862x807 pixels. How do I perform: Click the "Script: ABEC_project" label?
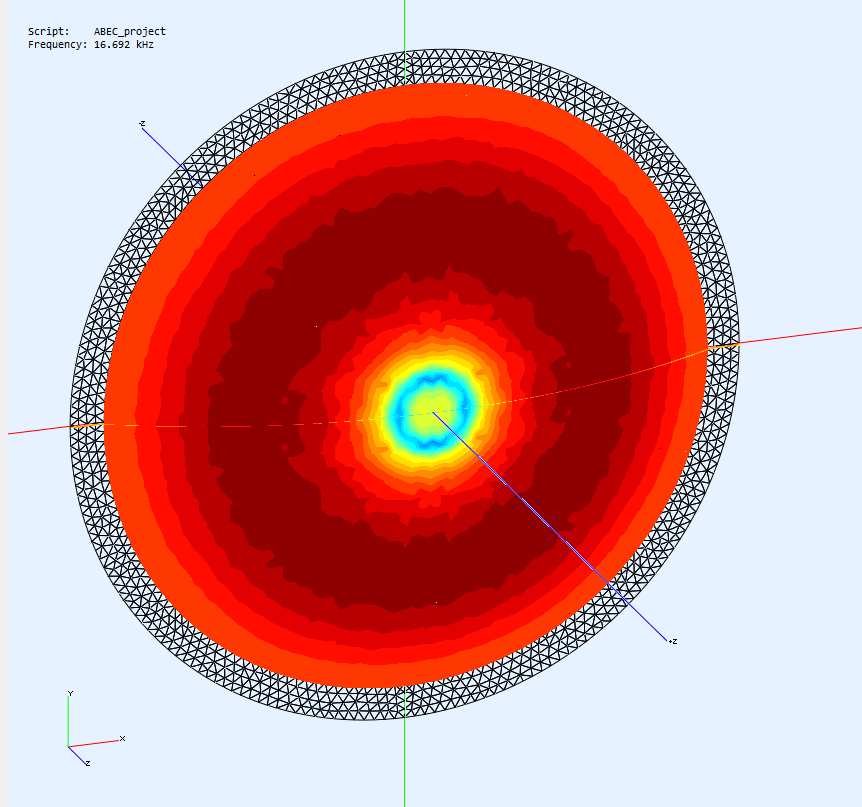[x=97, y=31]
